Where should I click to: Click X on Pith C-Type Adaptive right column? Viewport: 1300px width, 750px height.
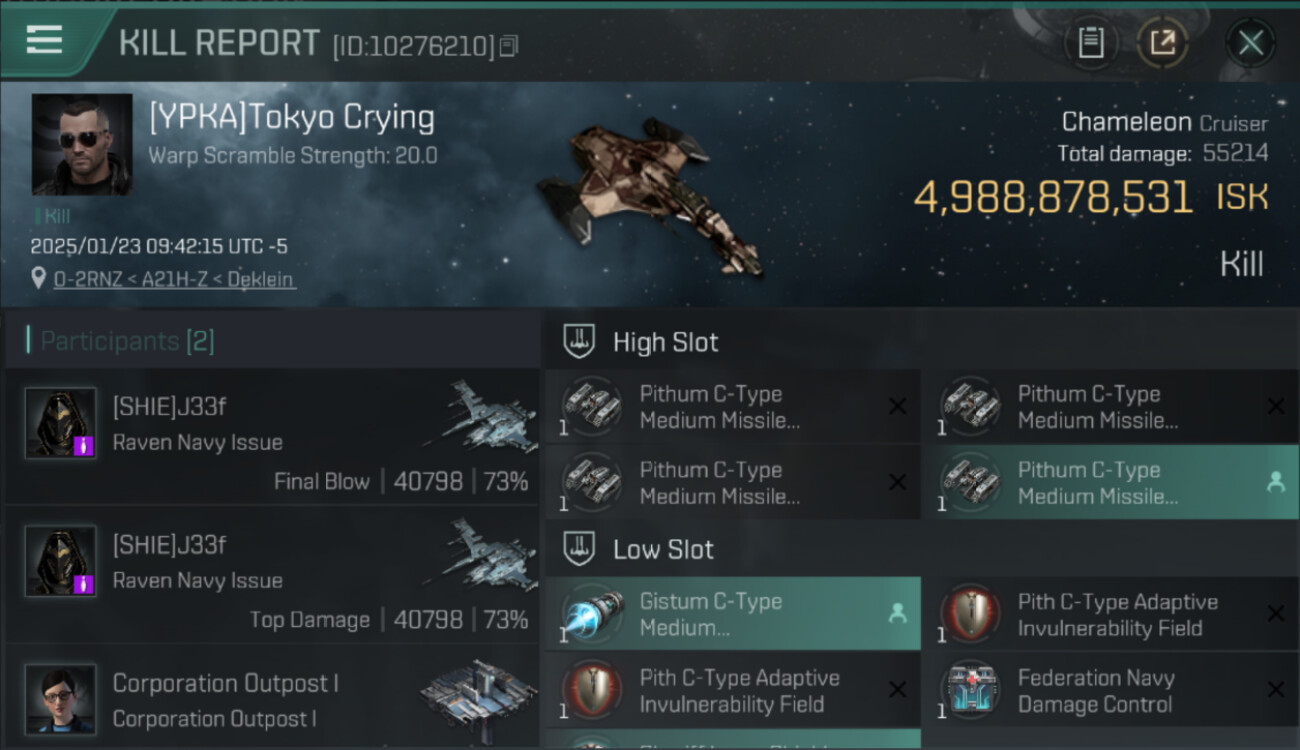coord(1275,614)
